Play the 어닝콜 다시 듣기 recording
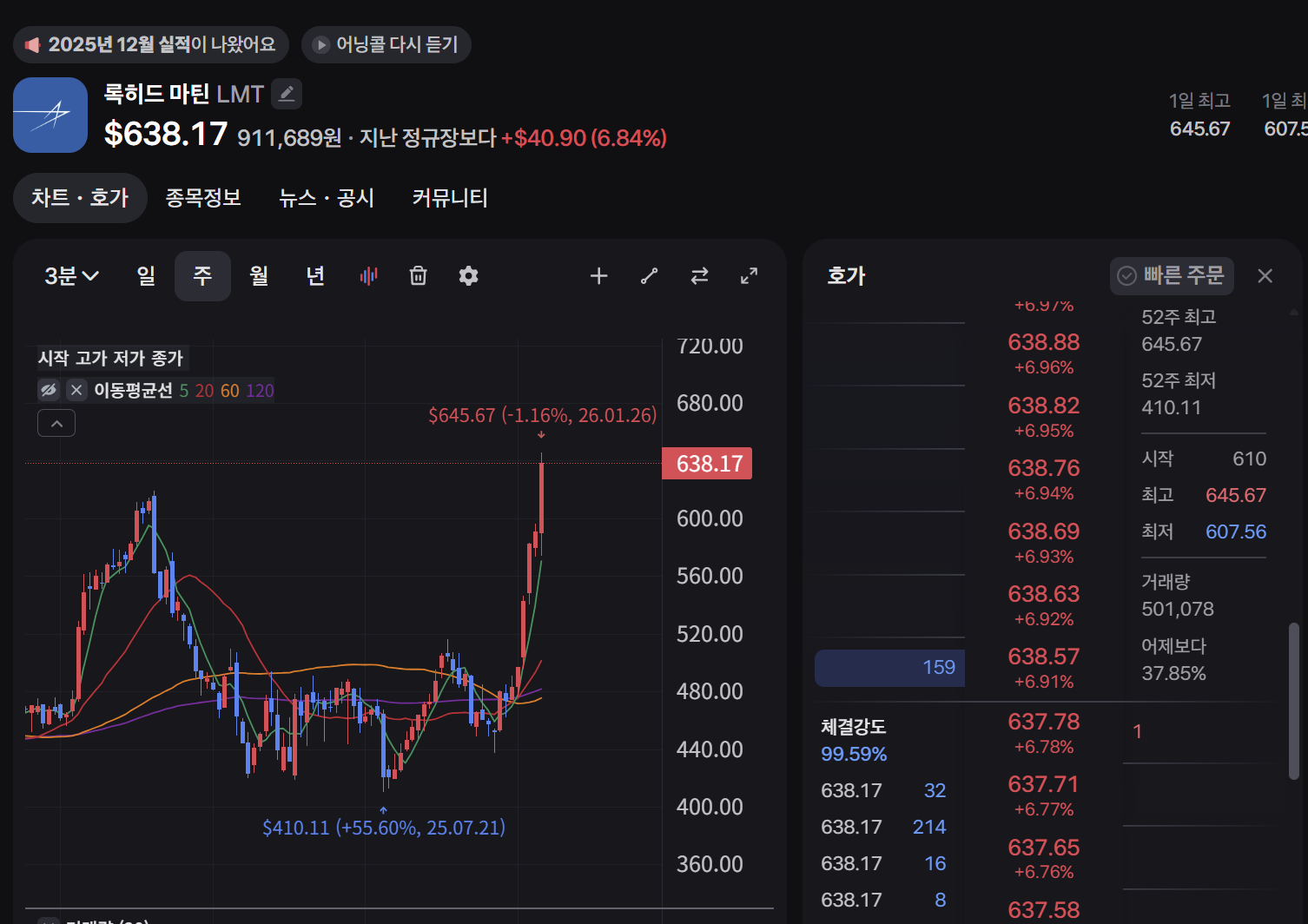The height and width of the screenshot is (924, 1308). tap(386, 44)
